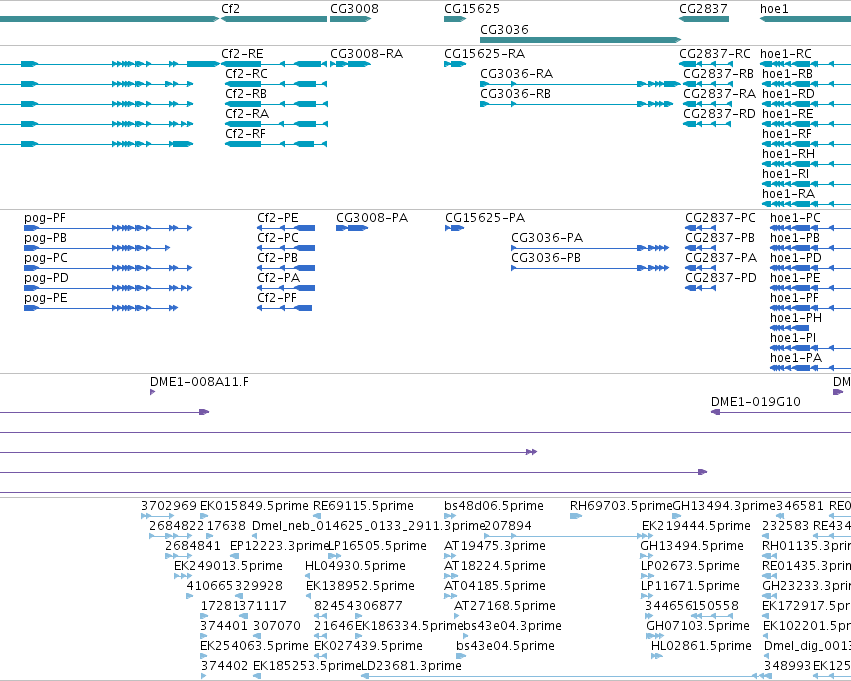Viewport: 851px width, 681px height.
Task: Select EST EP12223.3prime
Action: pos(280,546)
